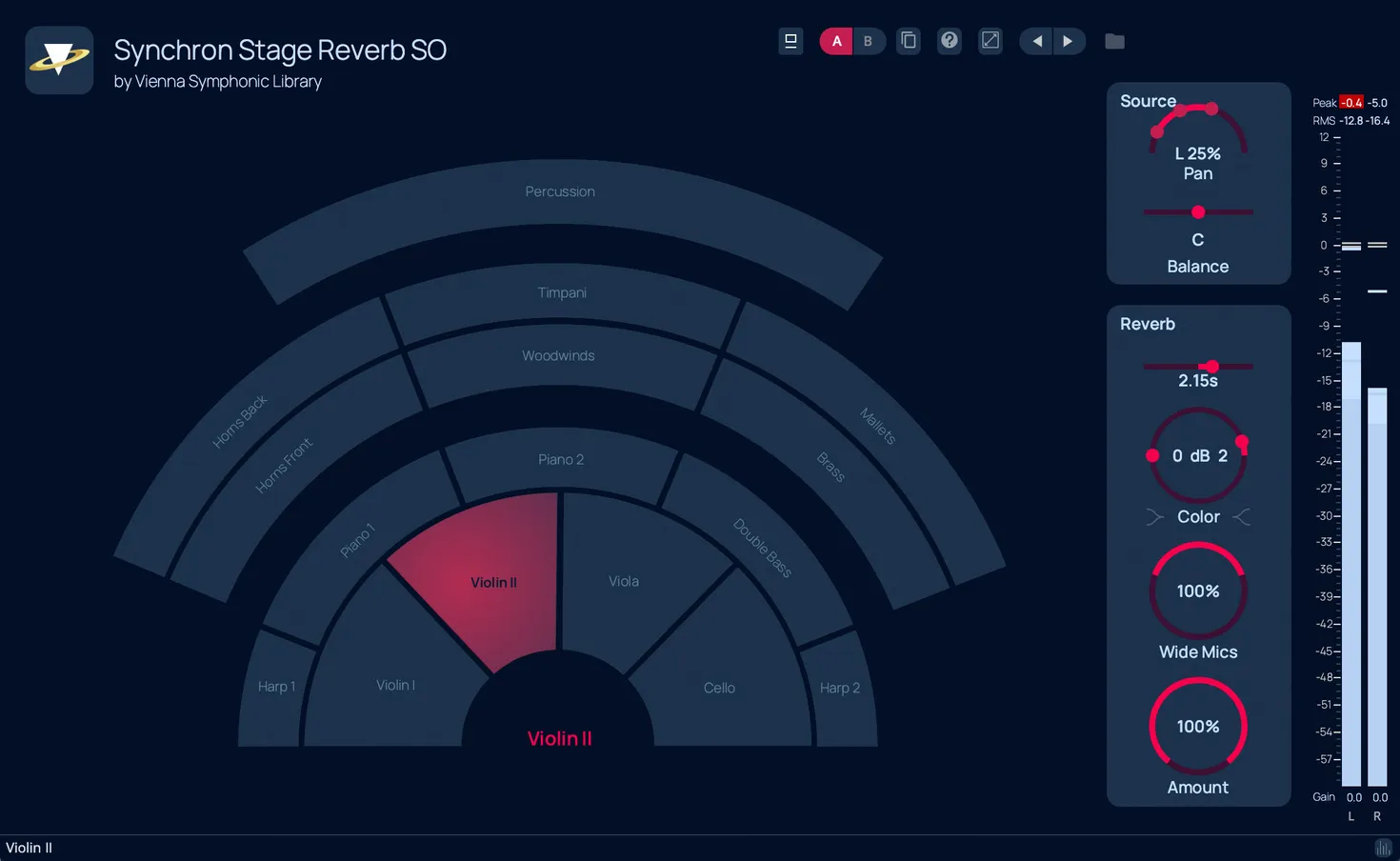Click the L 25% pan value
This screenshot has width=1400, height=861.
point(1198,153)
